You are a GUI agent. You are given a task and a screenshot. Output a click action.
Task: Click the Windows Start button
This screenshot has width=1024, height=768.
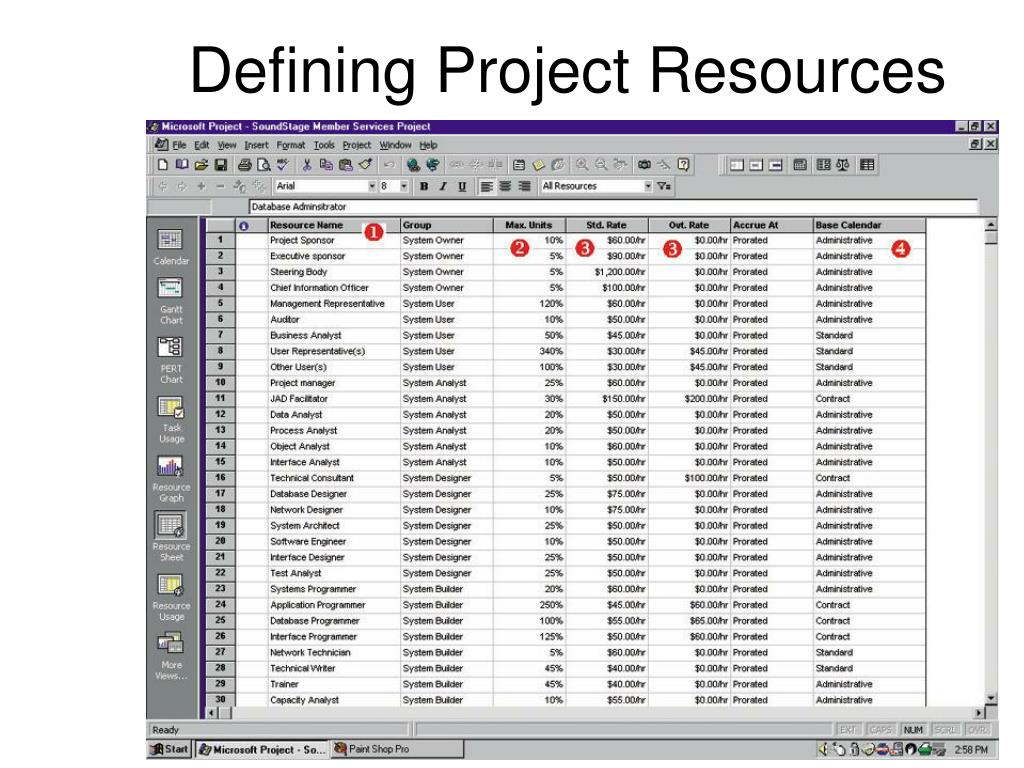click(169, 749)
